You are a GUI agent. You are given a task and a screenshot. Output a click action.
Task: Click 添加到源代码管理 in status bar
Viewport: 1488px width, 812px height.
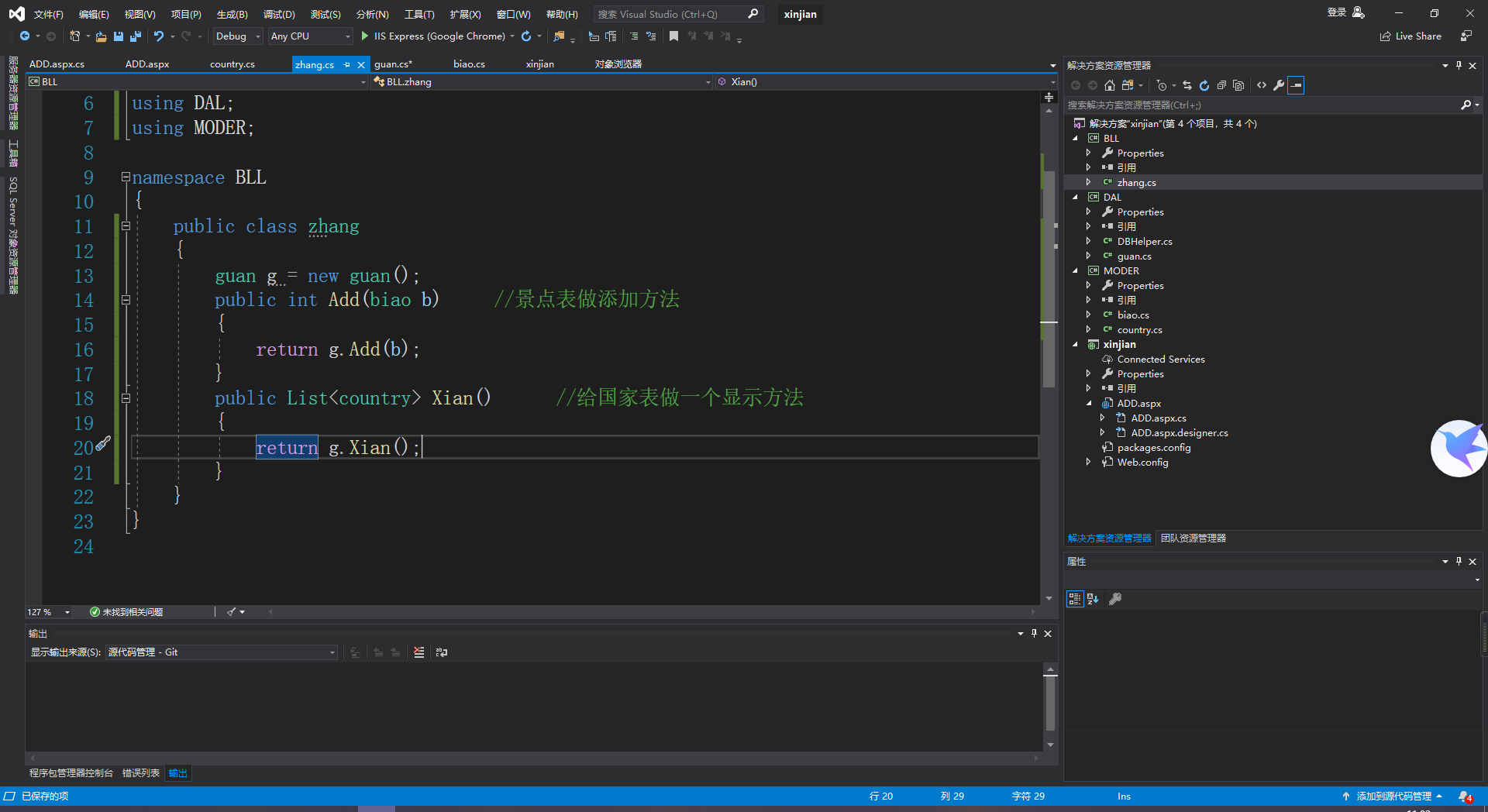pos(1393,797)
